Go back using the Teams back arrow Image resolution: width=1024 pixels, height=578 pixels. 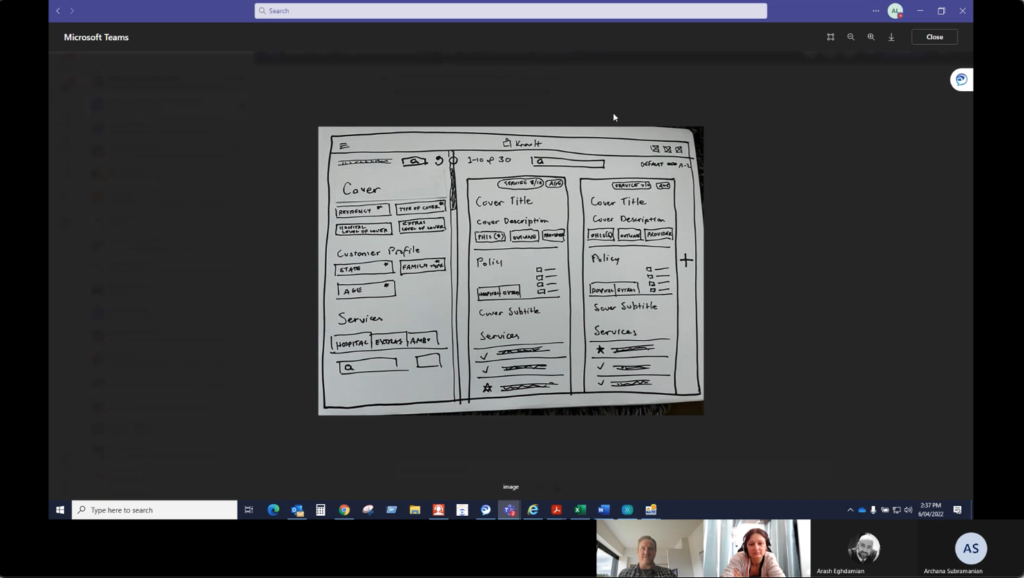tap(58, 11)
